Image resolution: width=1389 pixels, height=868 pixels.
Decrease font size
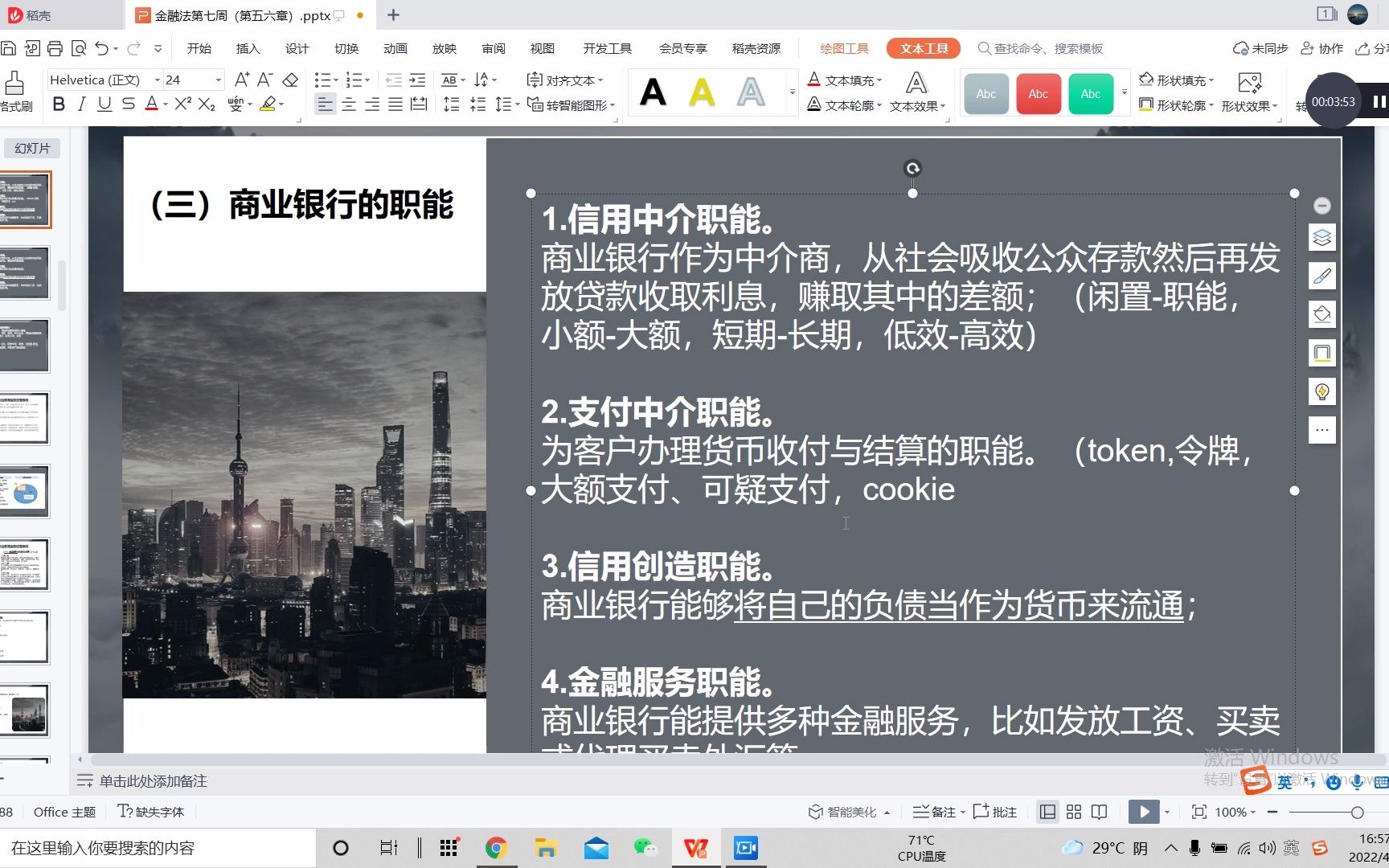click(264, 80)
